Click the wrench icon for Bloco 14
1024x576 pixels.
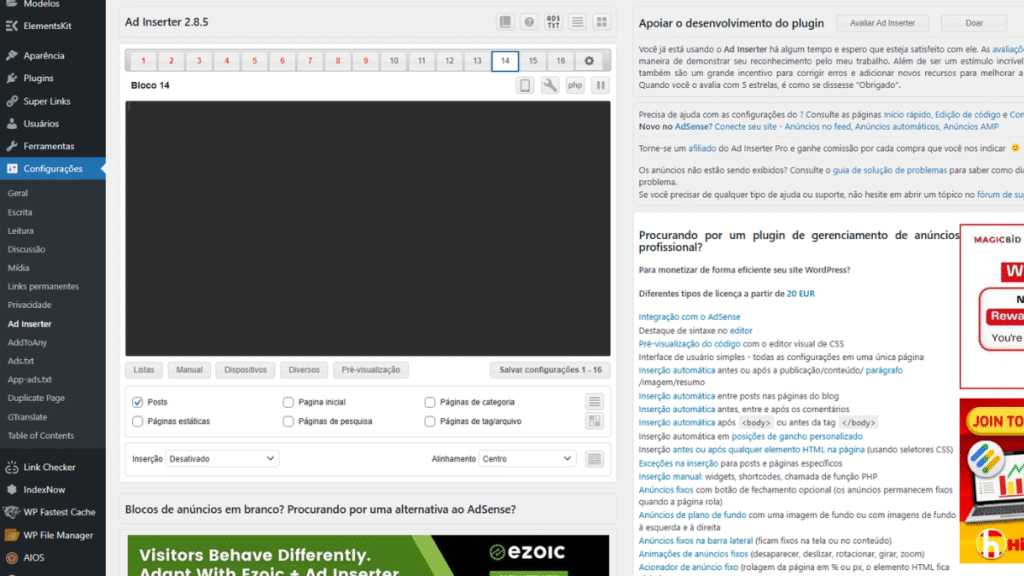tap(550, 85)
